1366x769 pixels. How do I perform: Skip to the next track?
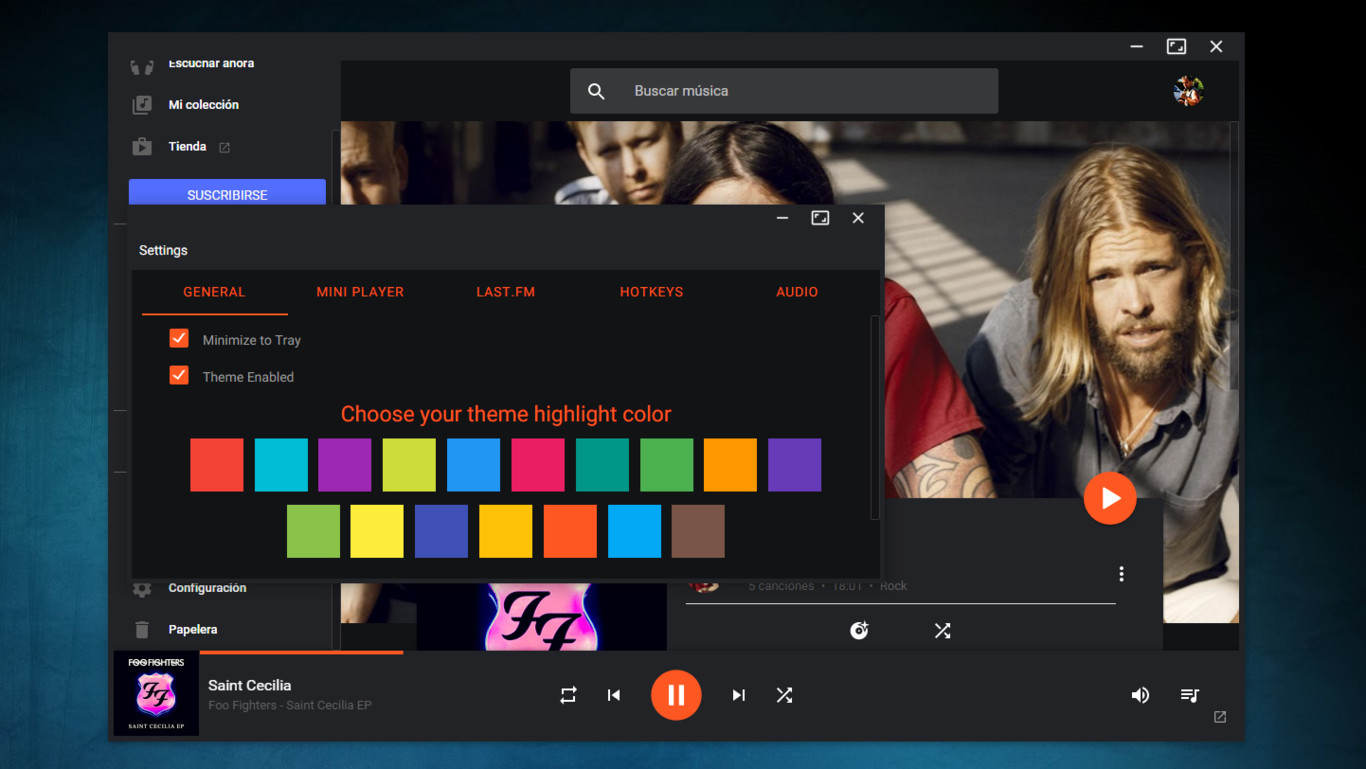click(x=738, y=695)
